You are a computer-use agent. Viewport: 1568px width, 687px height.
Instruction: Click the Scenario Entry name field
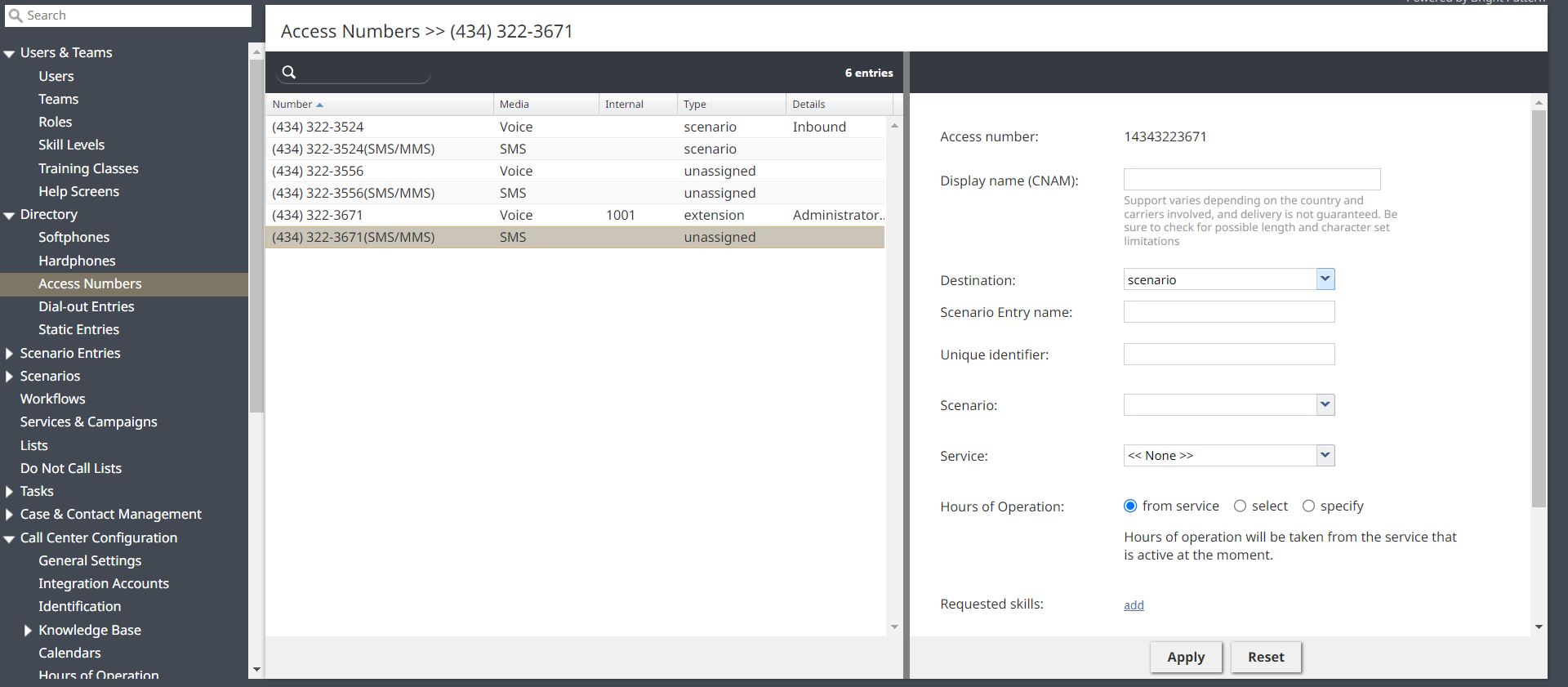(x=1229, y=312)
